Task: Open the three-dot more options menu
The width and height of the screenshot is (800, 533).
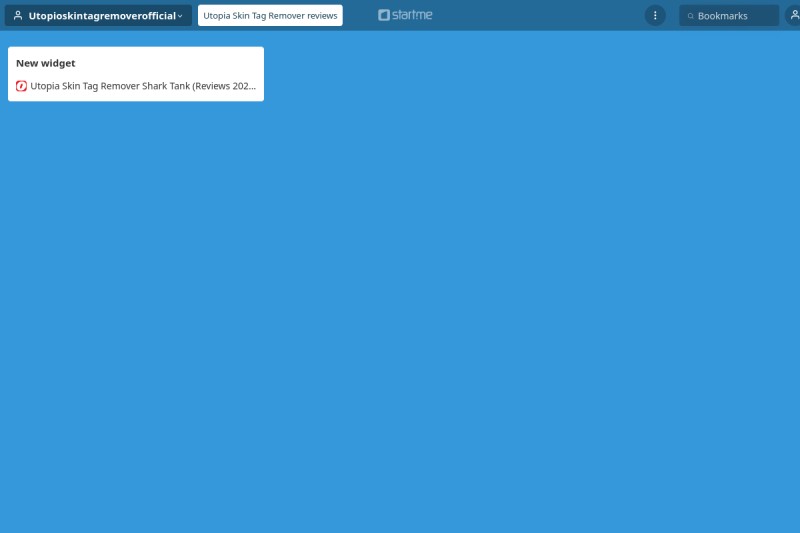Action: pyautogui.click(x=655, y=15)
